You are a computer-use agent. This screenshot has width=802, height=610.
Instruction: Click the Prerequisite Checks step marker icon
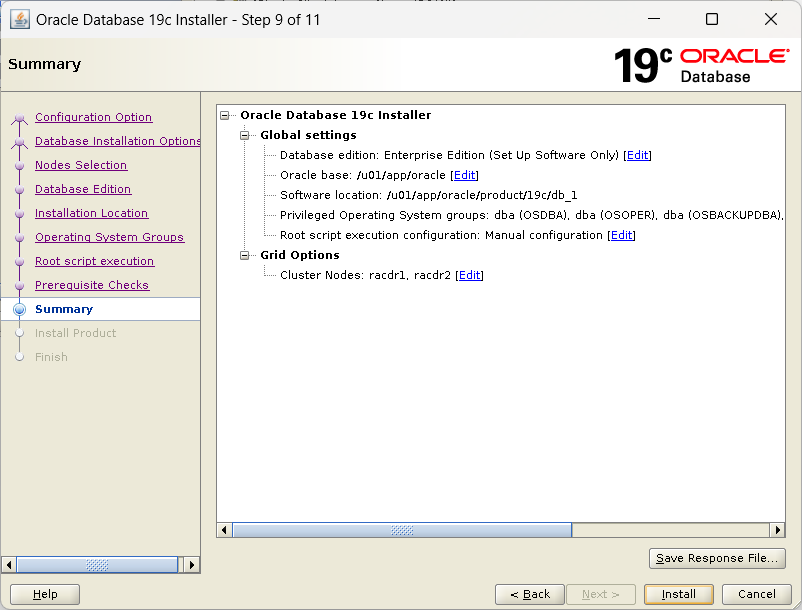[x=19, y=286]
